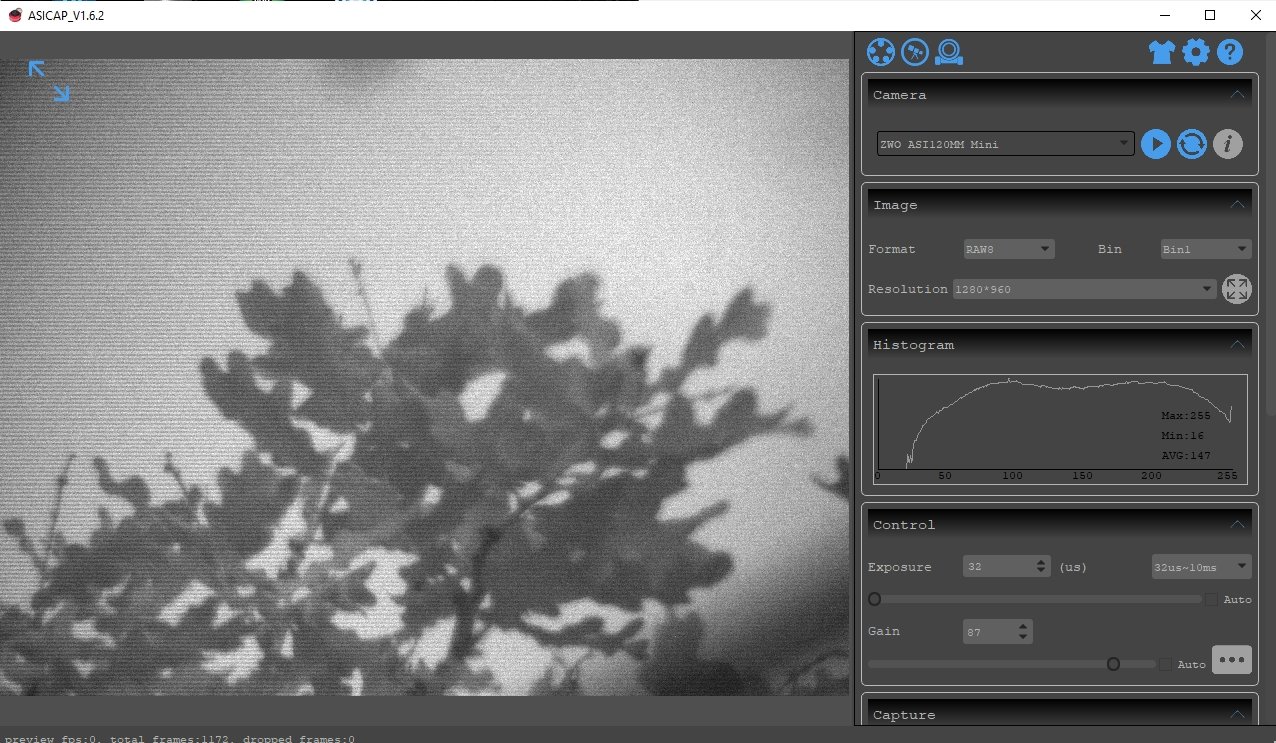Enable Auto exposure checkbox
Image resolution: width=1276 pixels, height=743 pixels.
tap(1211, 600)
